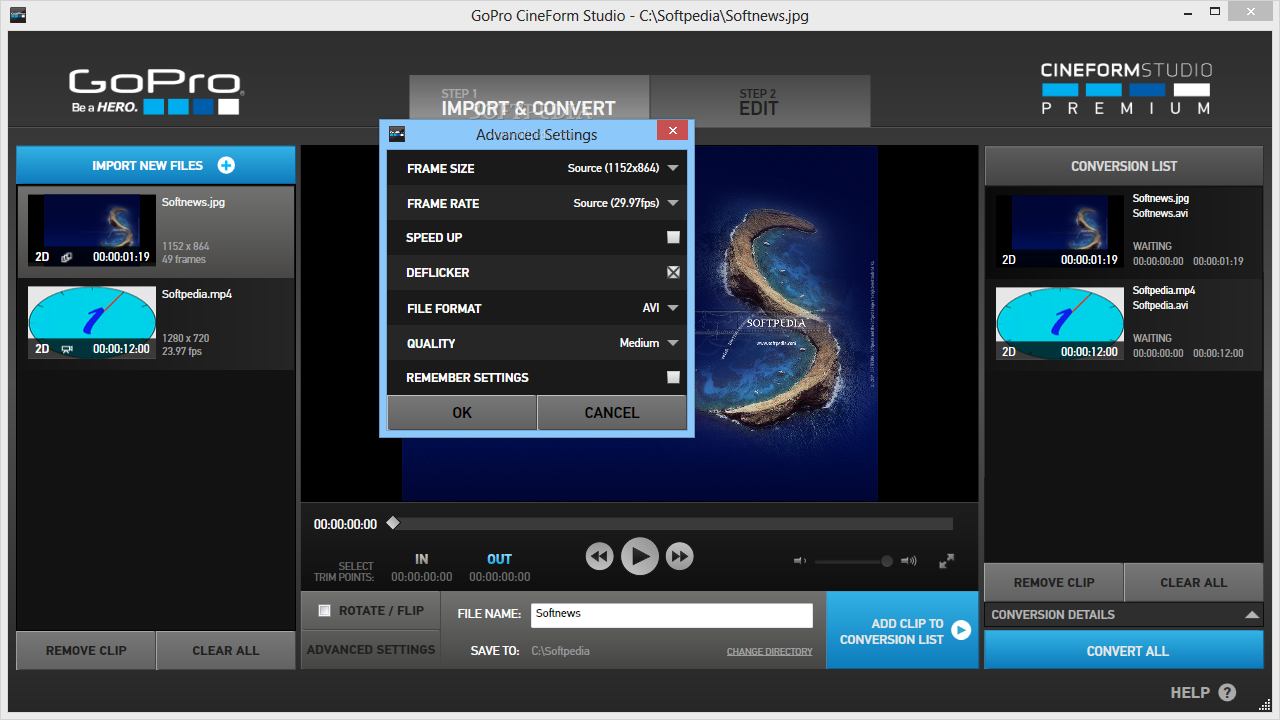Click the Advanced Settings dialog title icon
The image size is (1280, 720).
pyautogui.click(x=397, y=134)
